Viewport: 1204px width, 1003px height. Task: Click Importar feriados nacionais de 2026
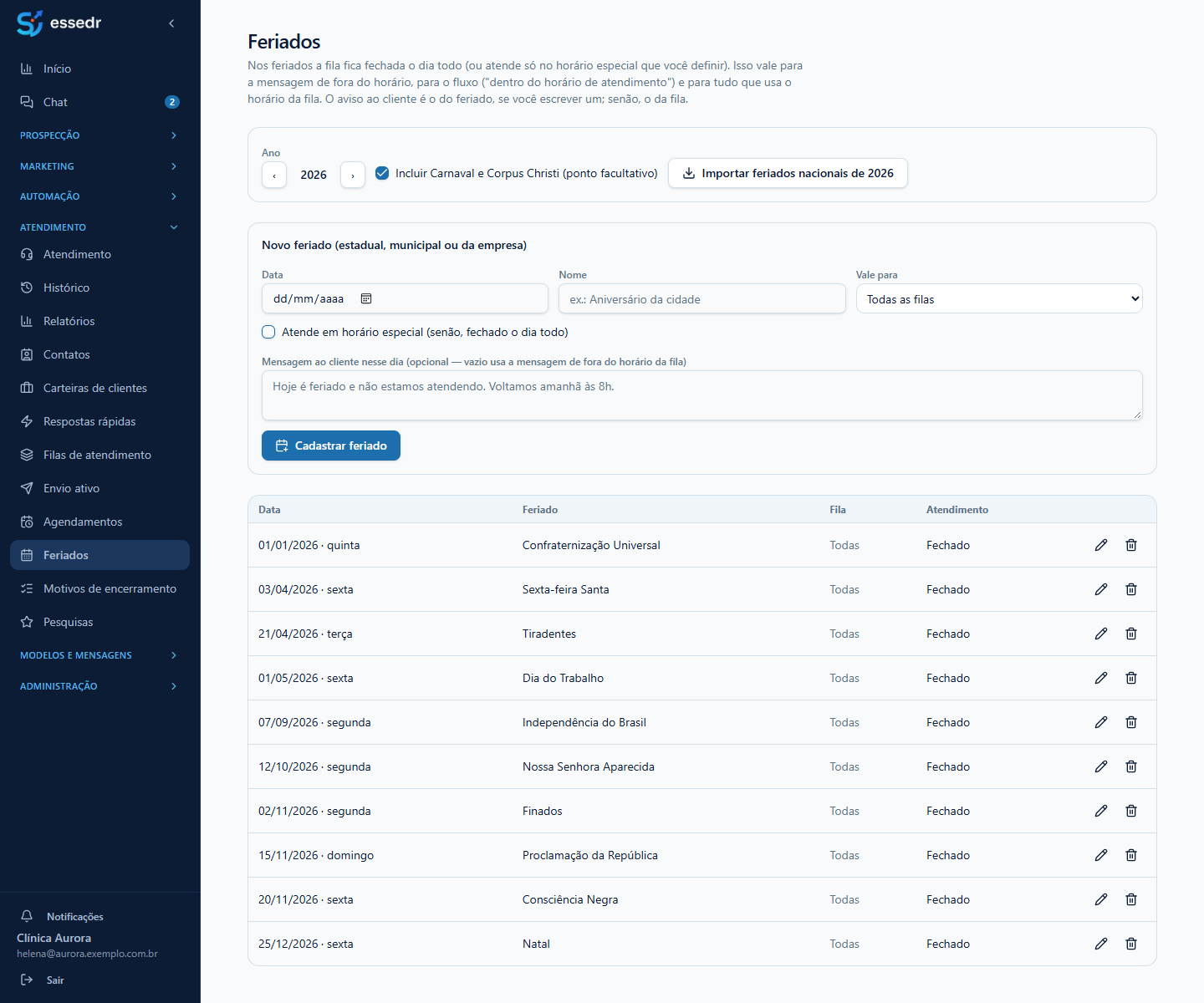tap(788, 173)
